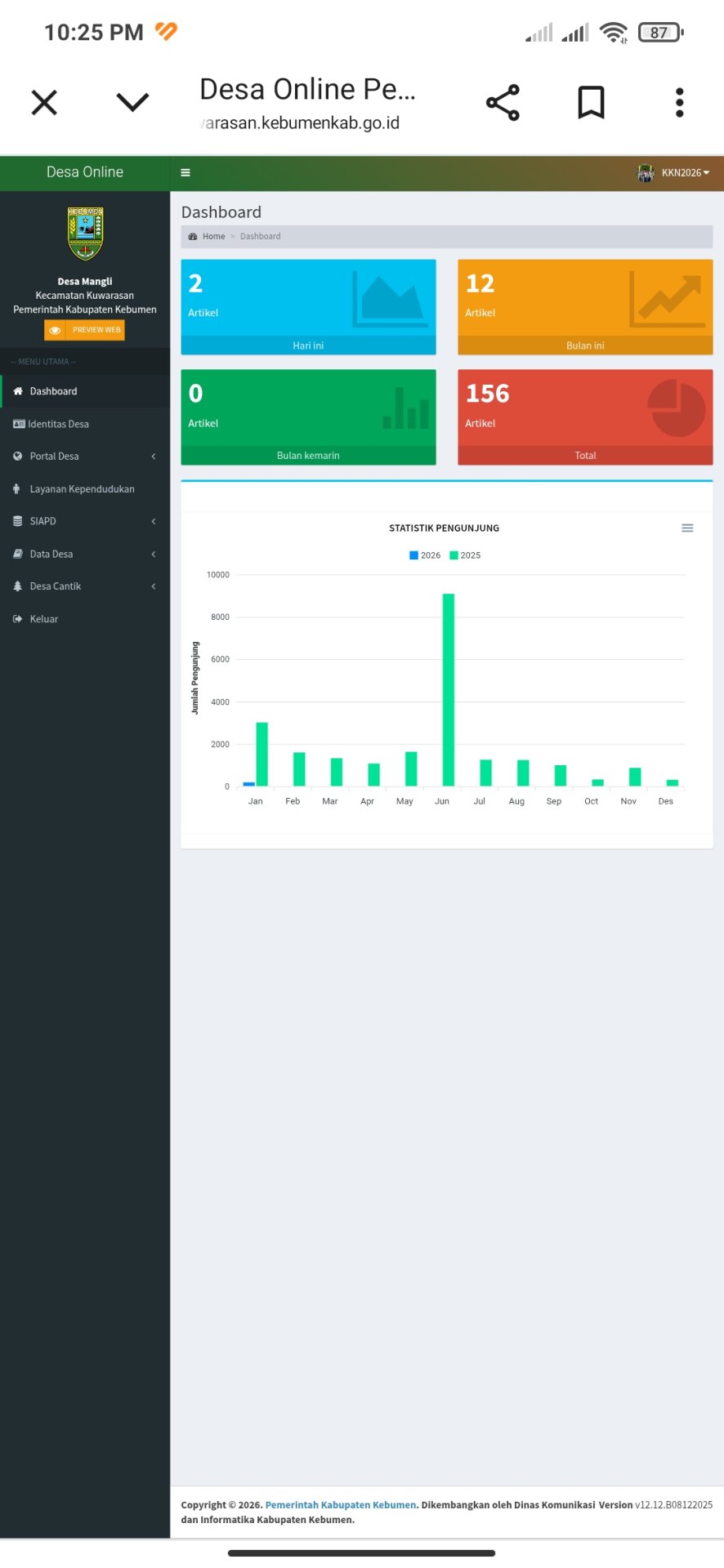Tap the browser share icon
Screen dimensions: 724x1568
[x=503, y=103]
